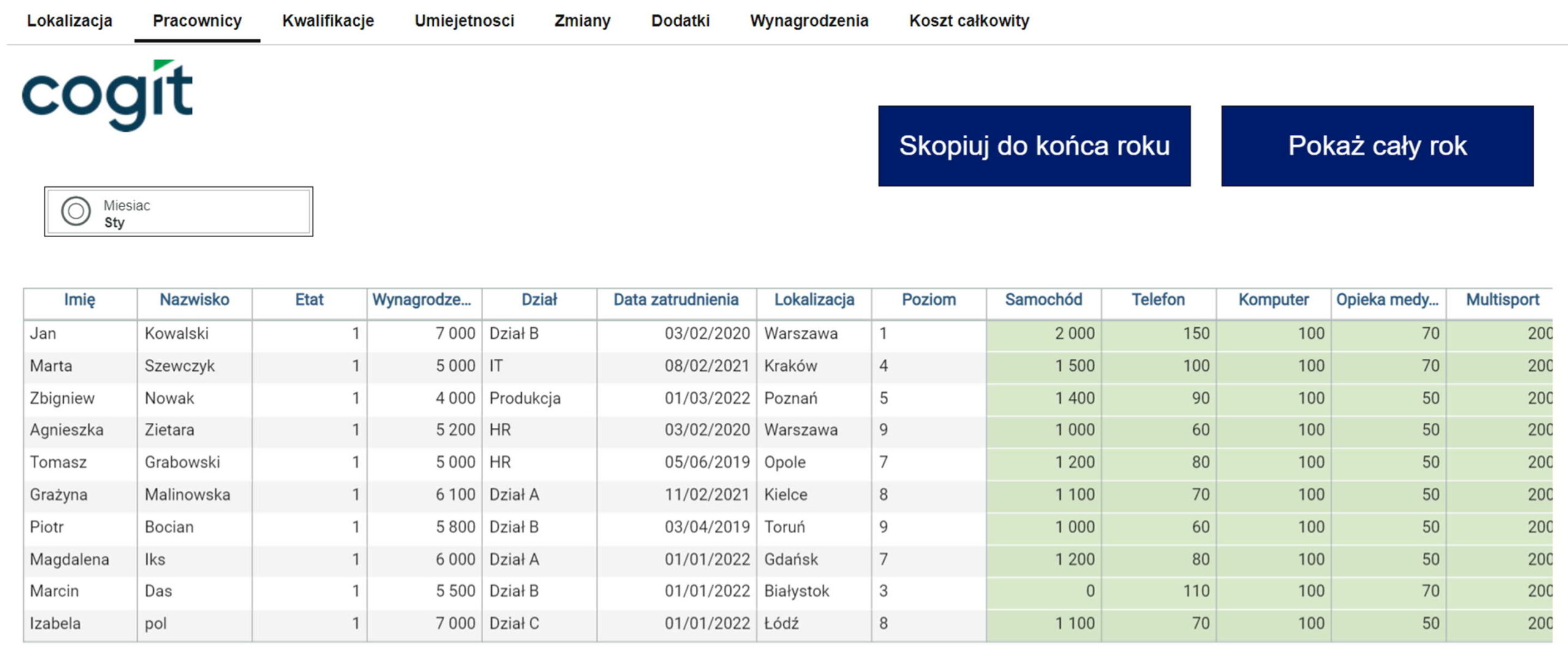This screenshot has height=665, width=1568.
Task: Switch to the Wynagrodzenia tab
Action: point(809,21)
